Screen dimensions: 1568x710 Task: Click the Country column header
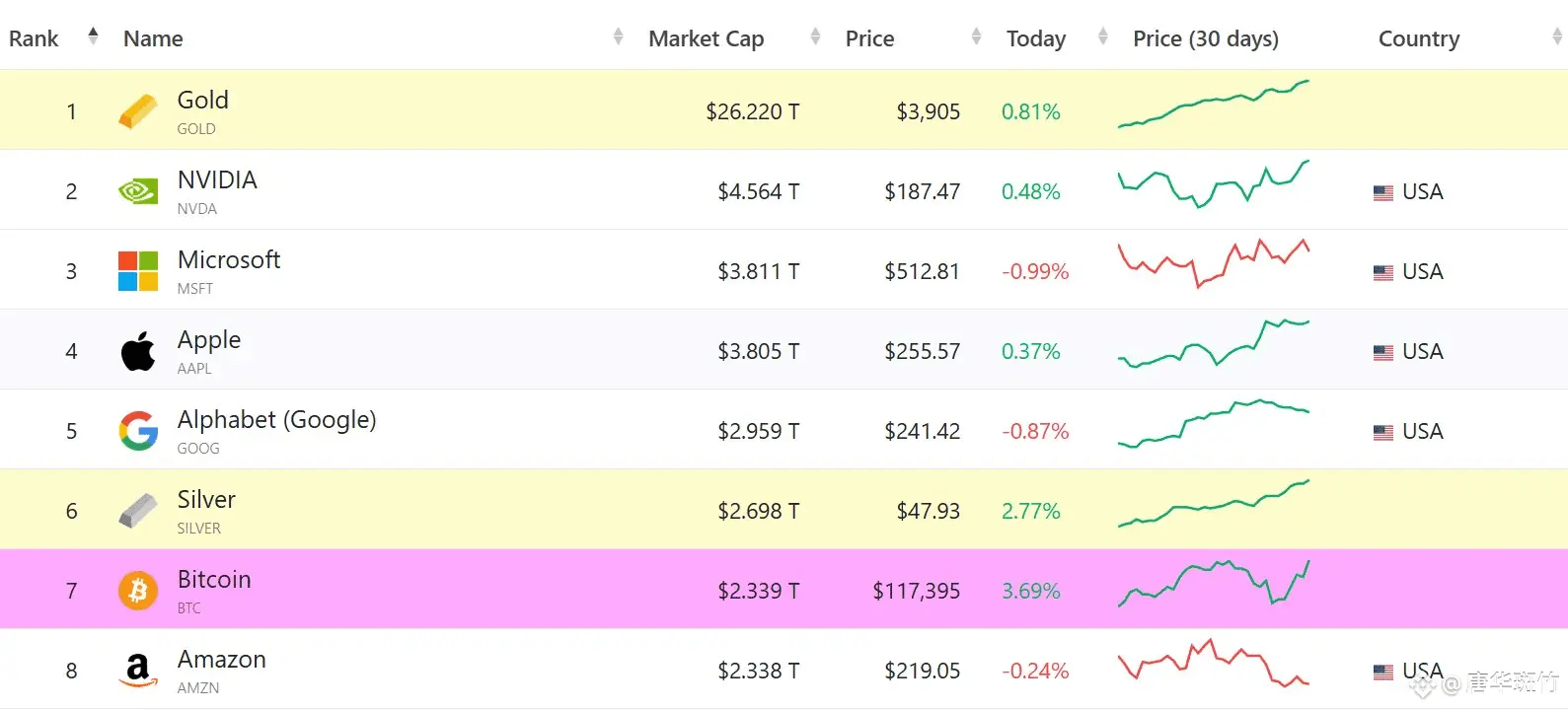point(1418,38)
